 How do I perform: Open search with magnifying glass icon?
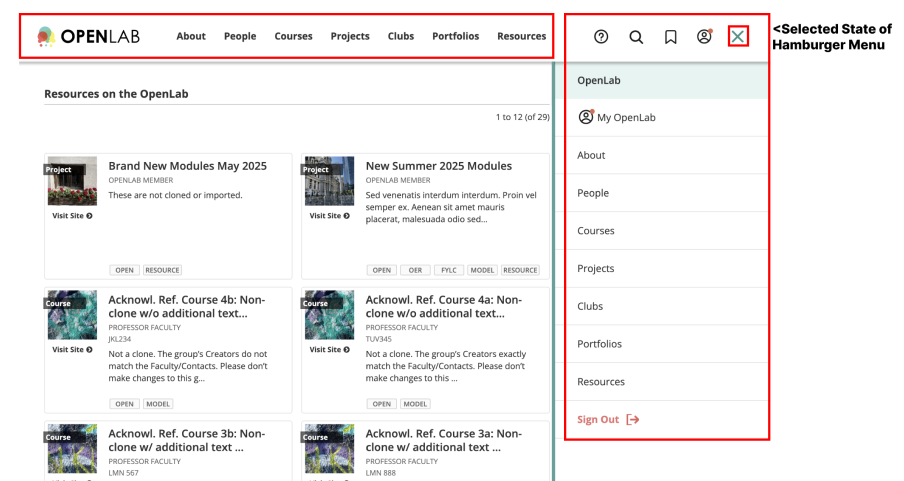pos(636,37)
